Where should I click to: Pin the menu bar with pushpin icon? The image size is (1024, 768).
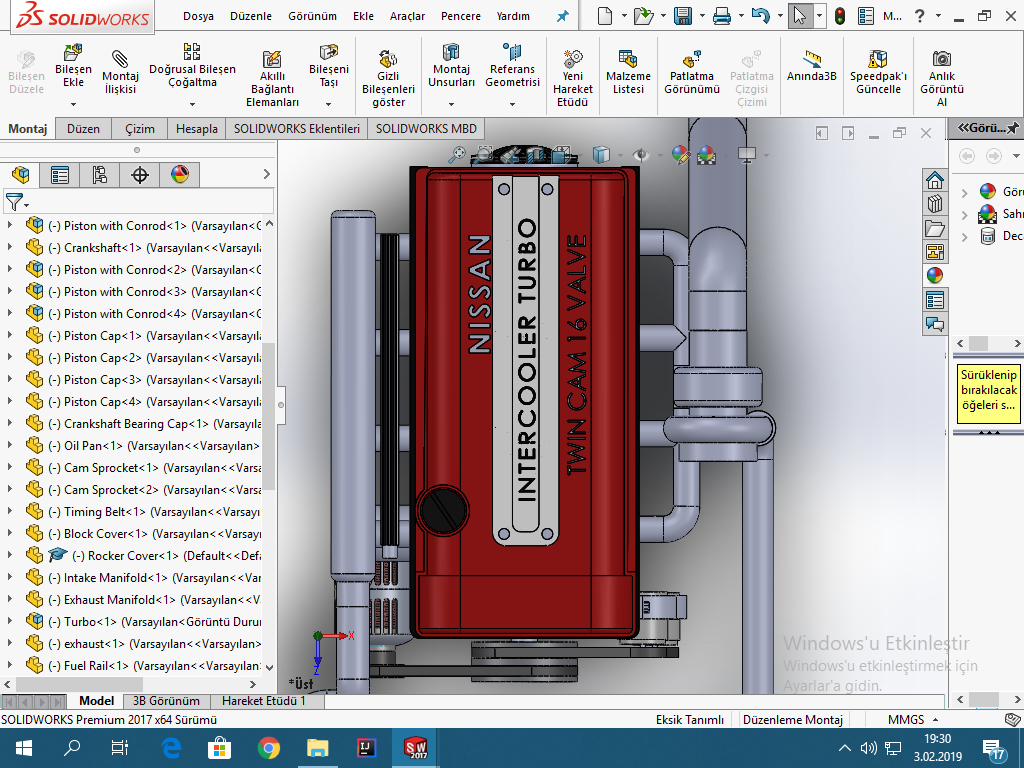[x=562, y=16]
